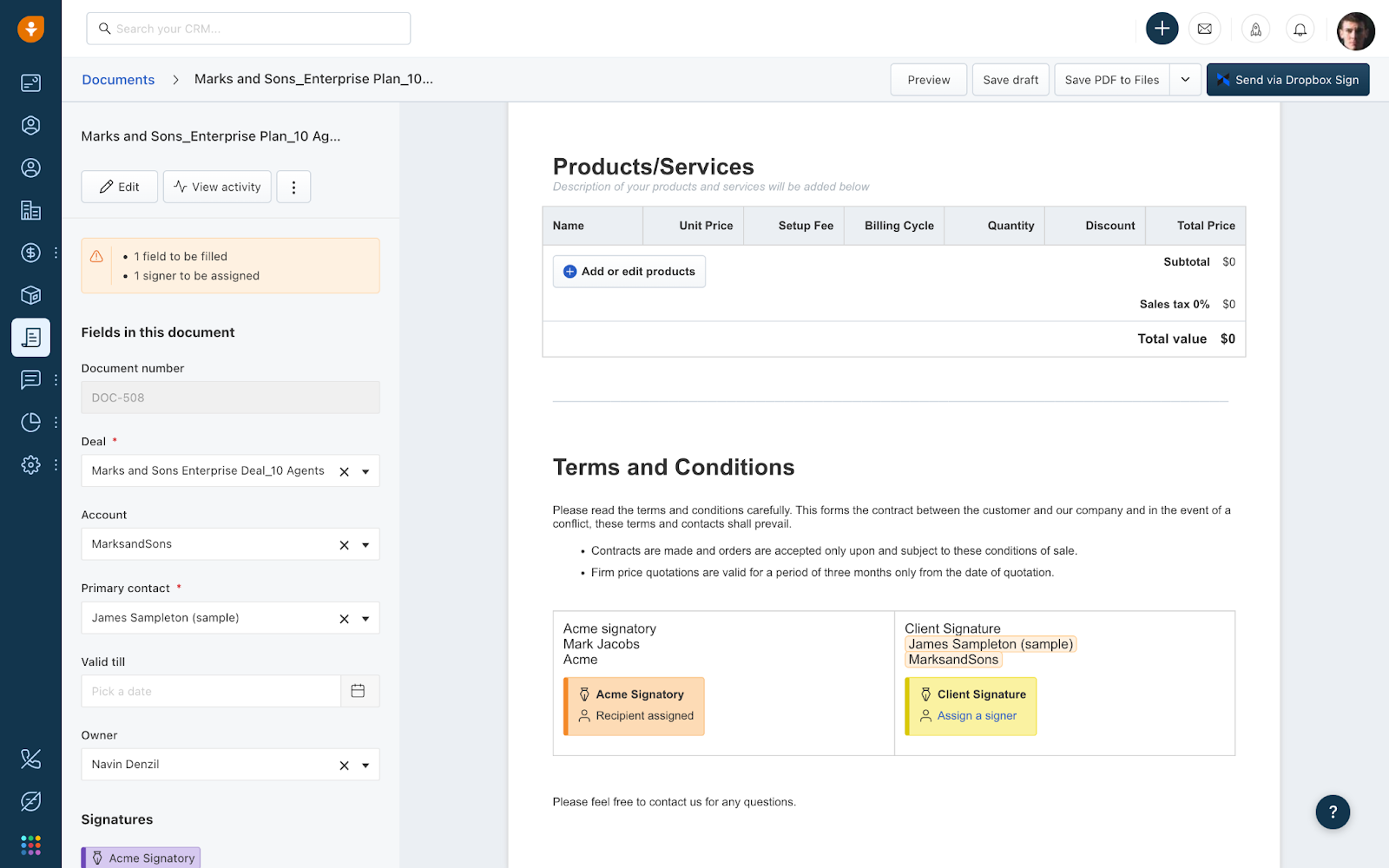Open the three-dot more options menu

(293, 187)
